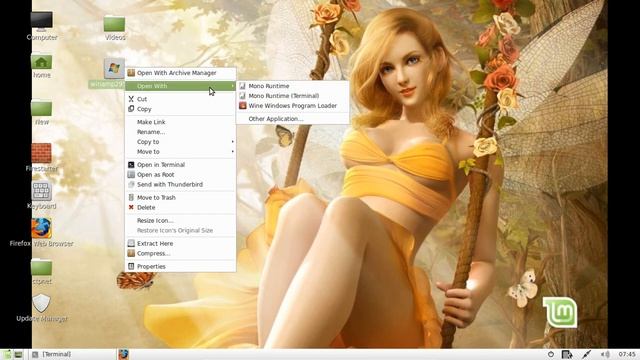This screenshot has width=640, height=360.
Task: Choose Send with Thunderbird
Action: (x=180, y=184)
